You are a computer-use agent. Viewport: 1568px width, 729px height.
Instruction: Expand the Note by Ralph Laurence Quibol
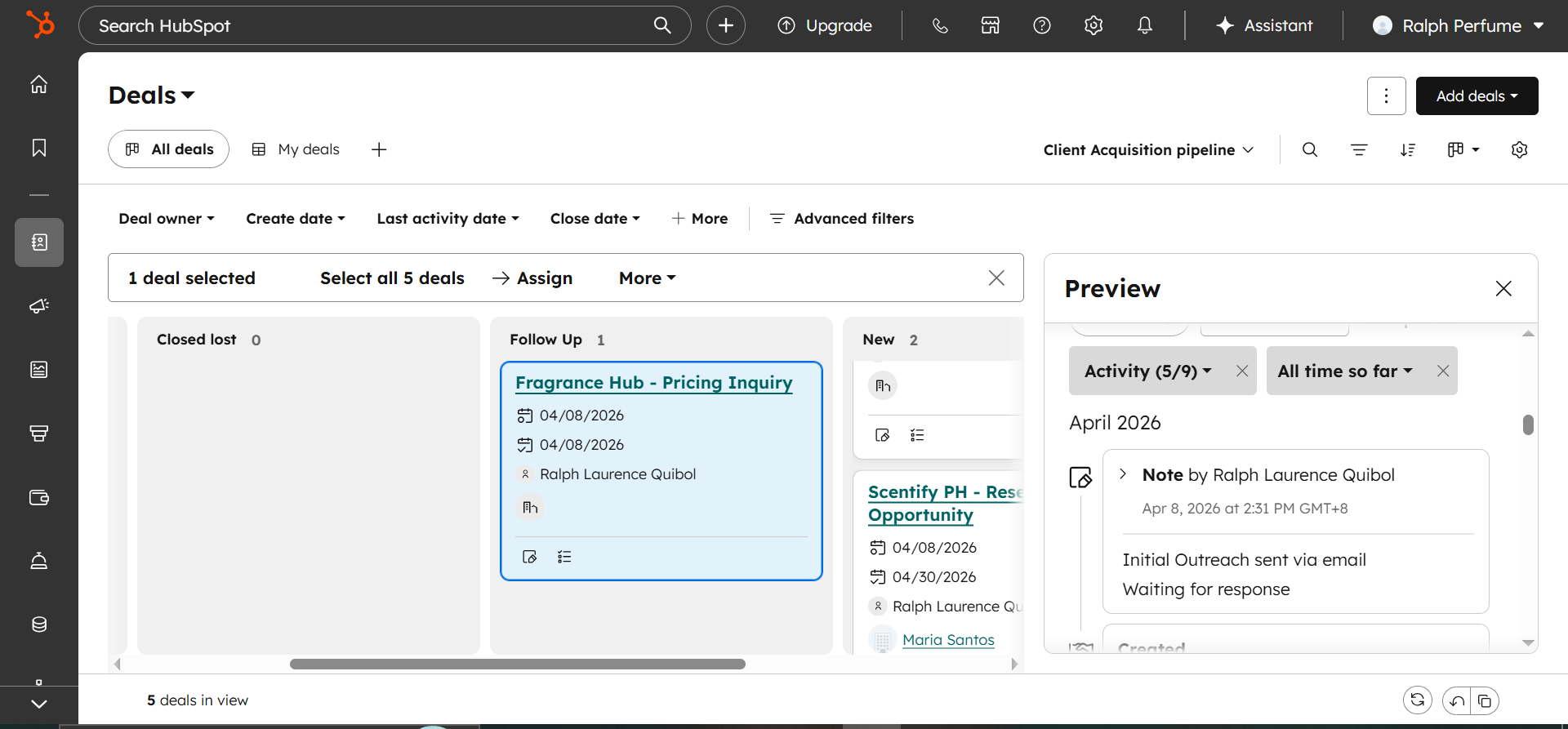tap(1123, 474)
